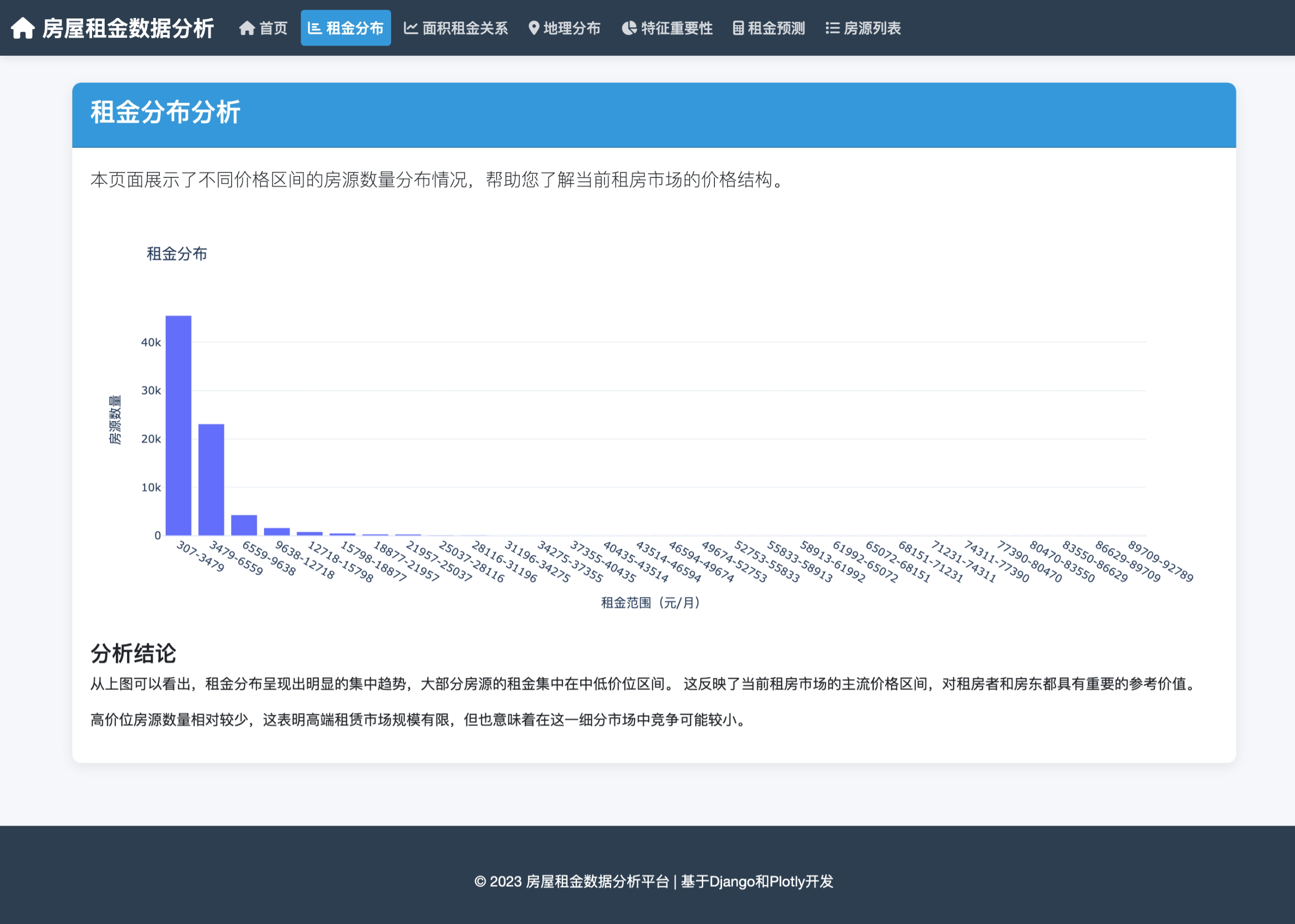Navigate to the 租金预测 page
Screen dimensions: 1295x924
click(776, 28)
